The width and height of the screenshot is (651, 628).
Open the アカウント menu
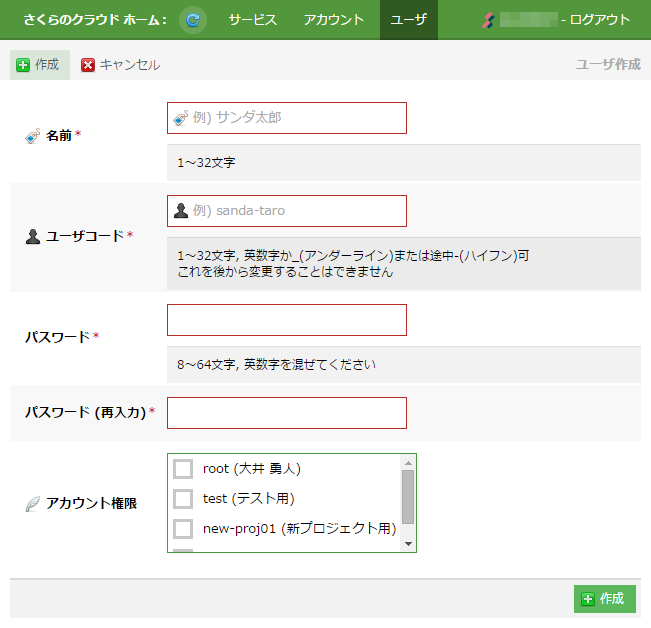click(x=334, y=20)
